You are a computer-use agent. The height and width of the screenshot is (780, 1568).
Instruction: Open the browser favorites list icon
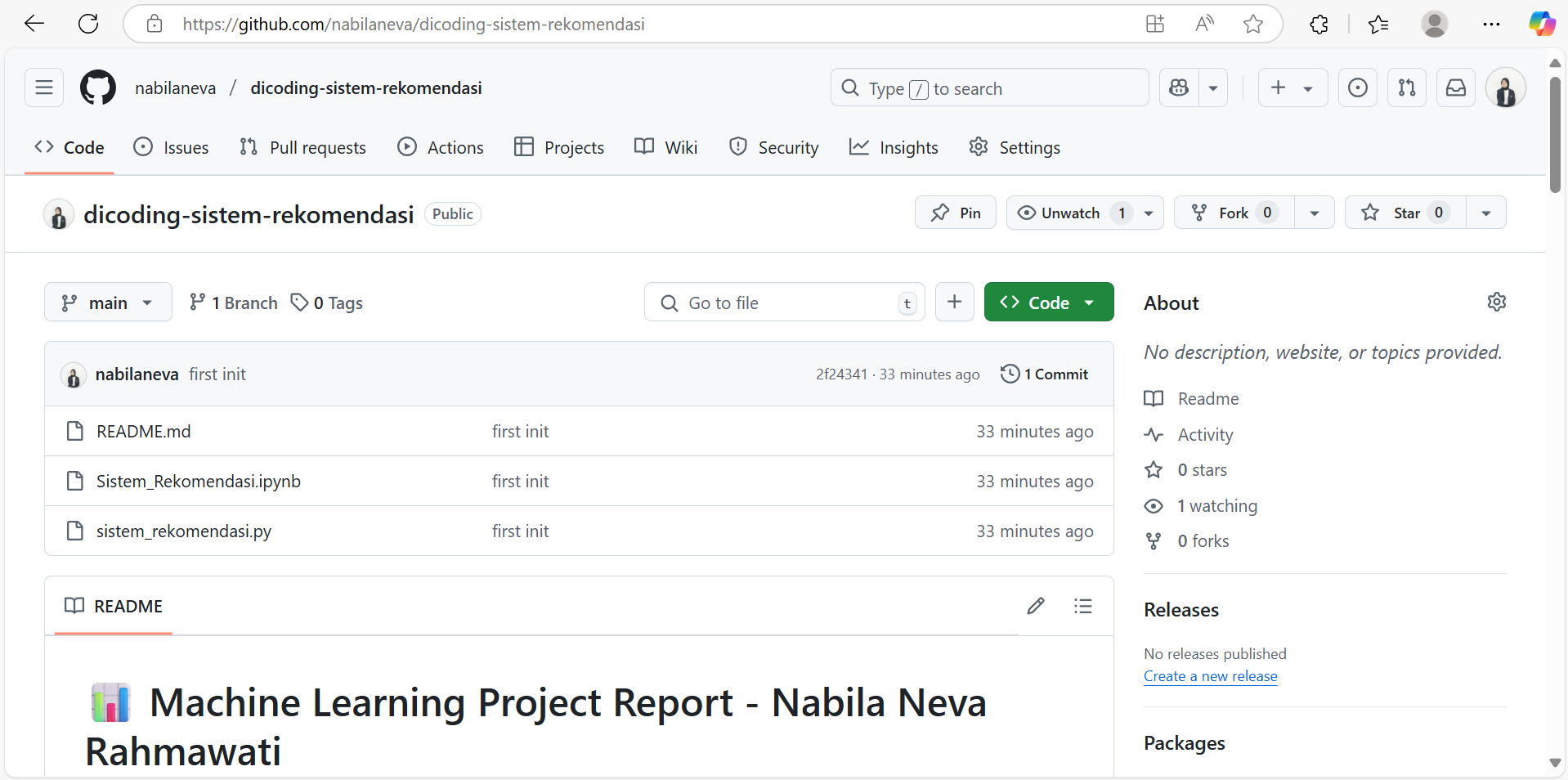coord(1378,24)
